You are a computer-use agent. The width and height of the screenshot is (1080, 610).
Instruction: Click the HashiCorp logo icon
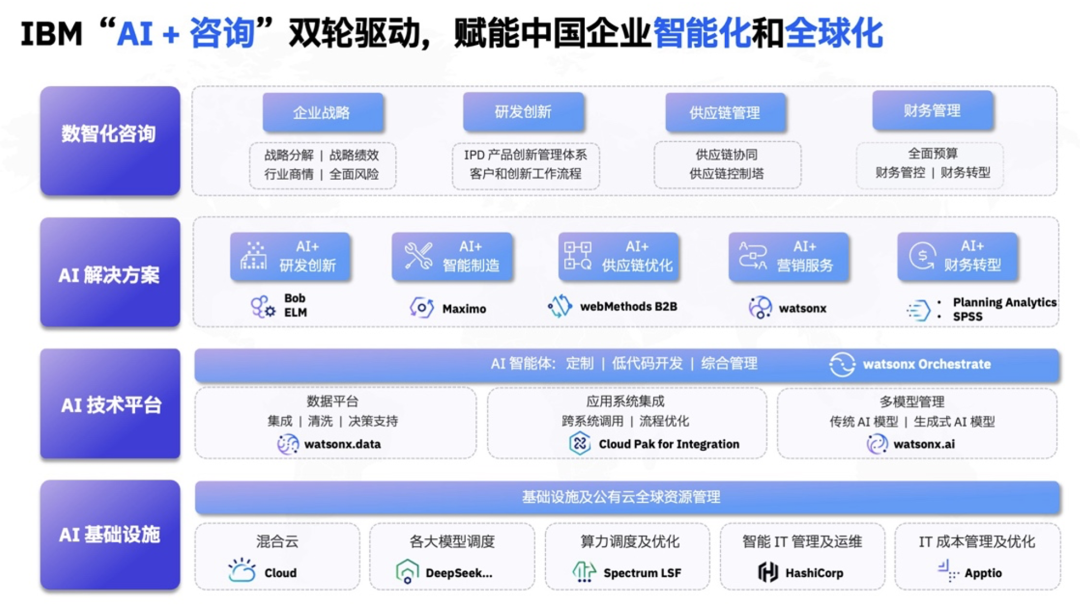(768, 571)
